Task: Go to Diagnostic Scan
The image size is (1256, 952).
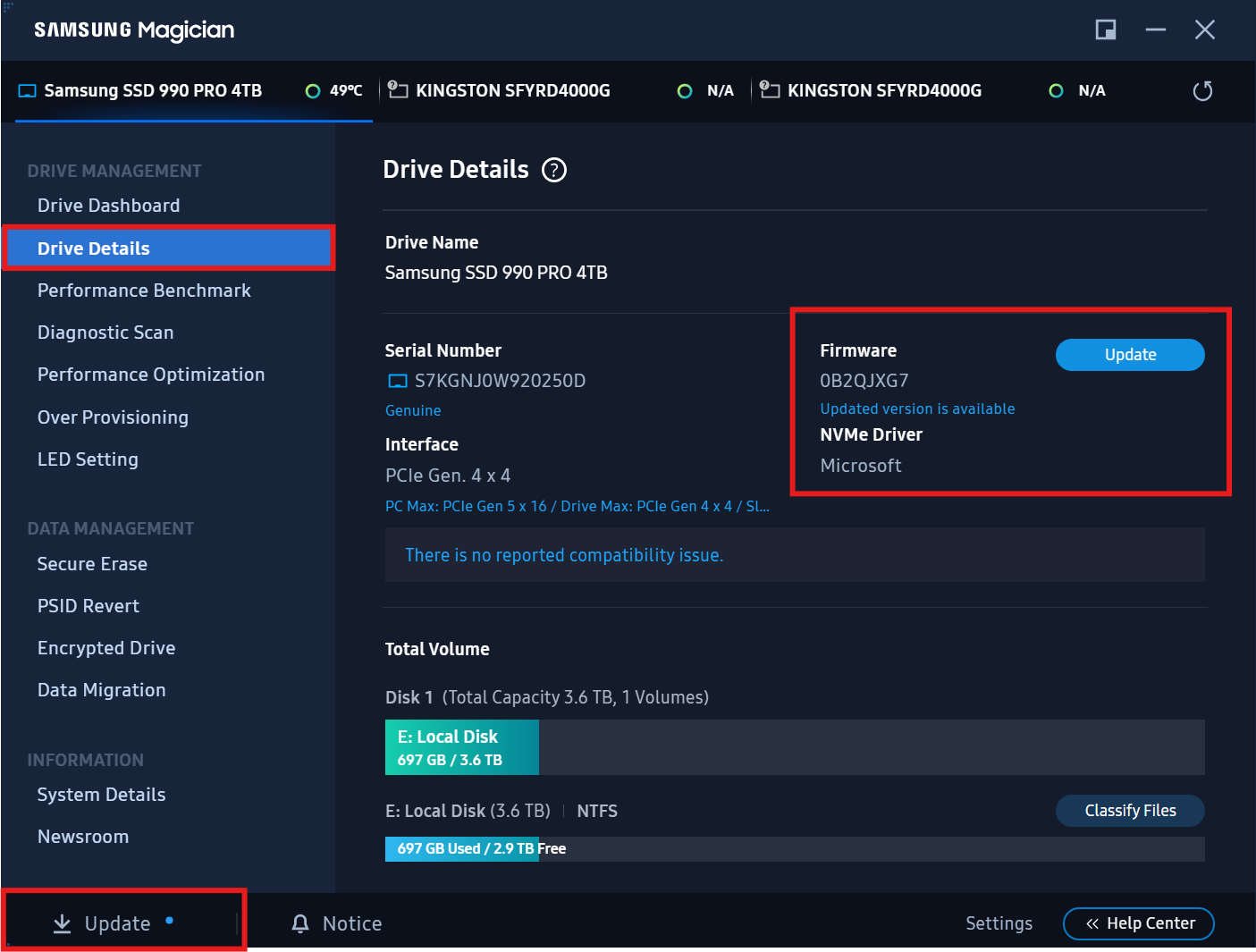Action: pyautogui.click(x=105, y=333)
